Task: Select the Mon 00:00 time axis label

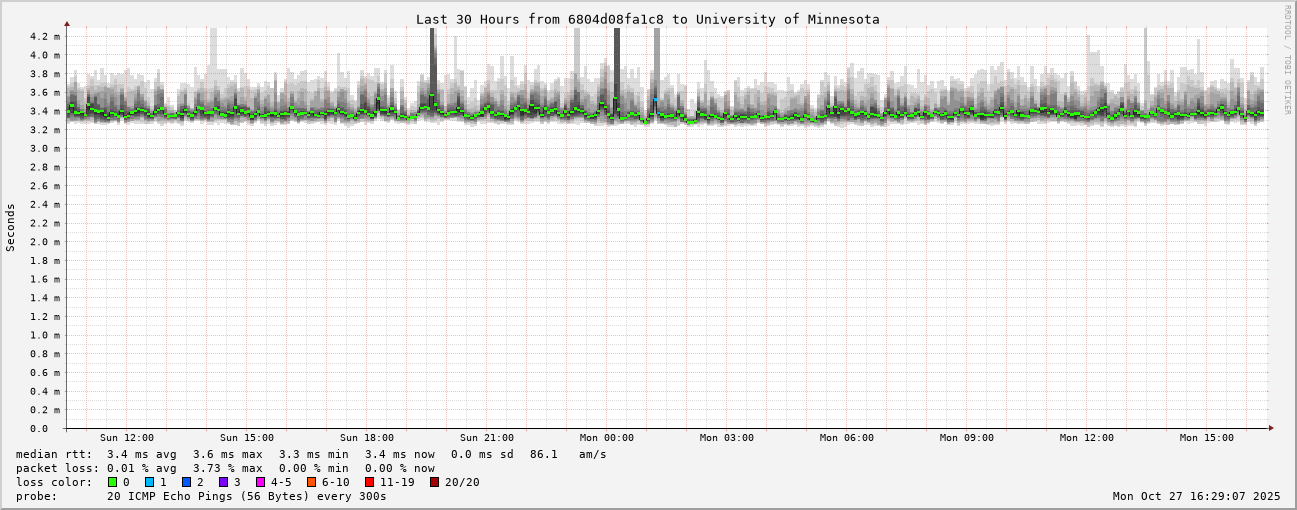Action: coord(607,438)
